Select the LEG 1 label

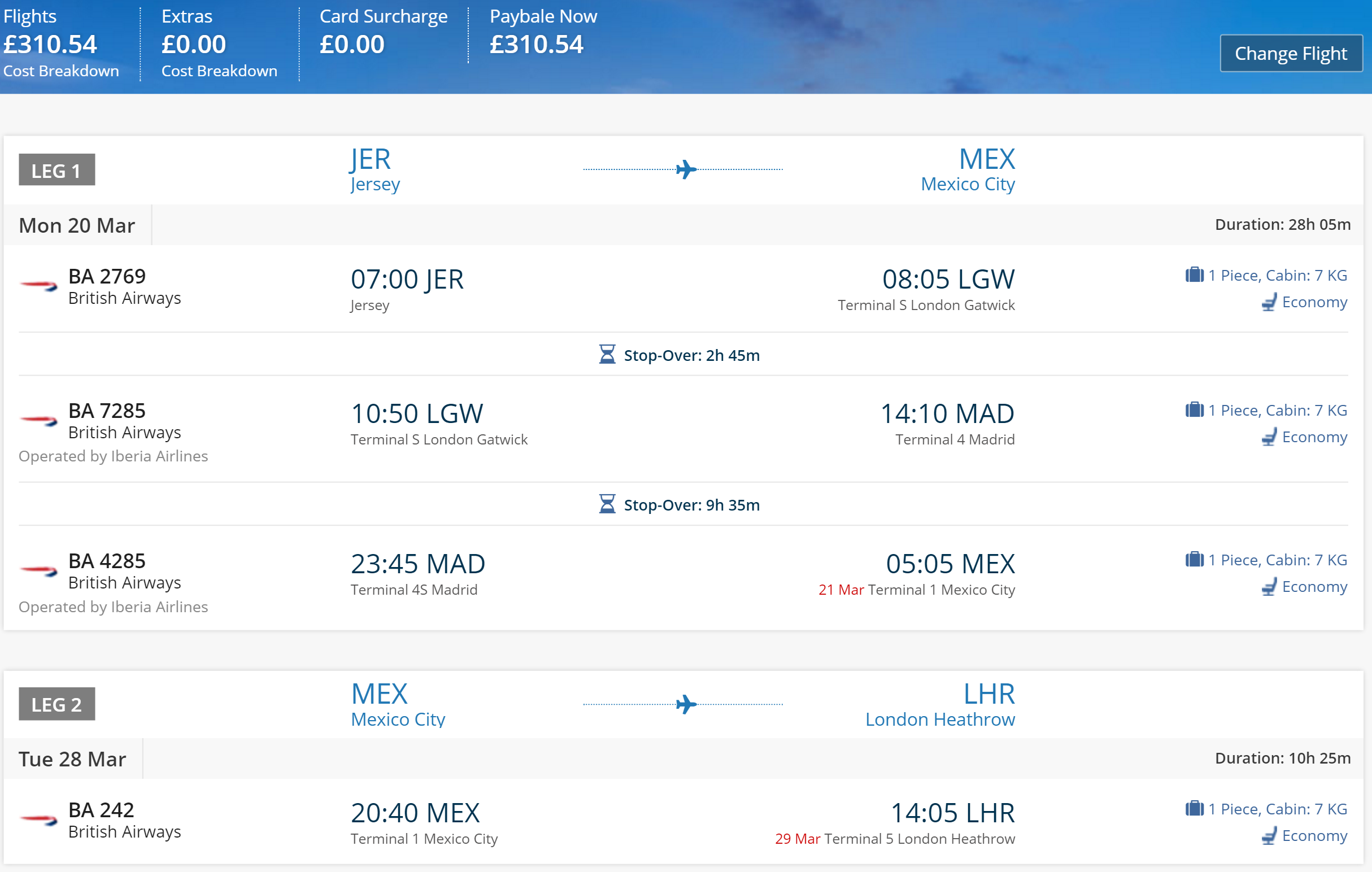[57, 170]
